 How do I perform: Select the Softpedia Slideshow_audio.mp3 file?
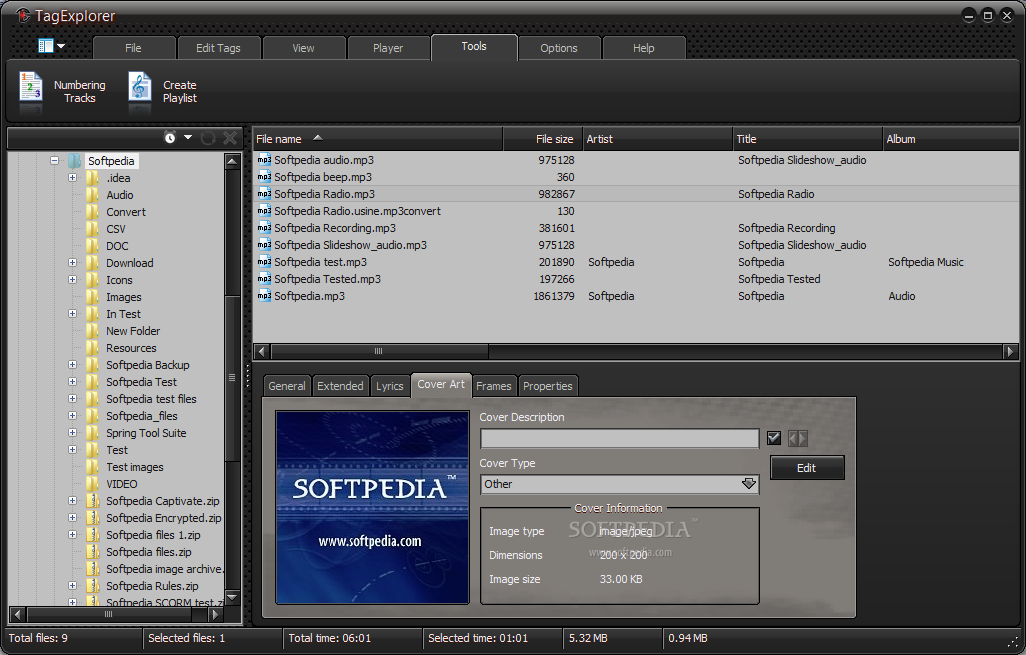coord(351,245)
